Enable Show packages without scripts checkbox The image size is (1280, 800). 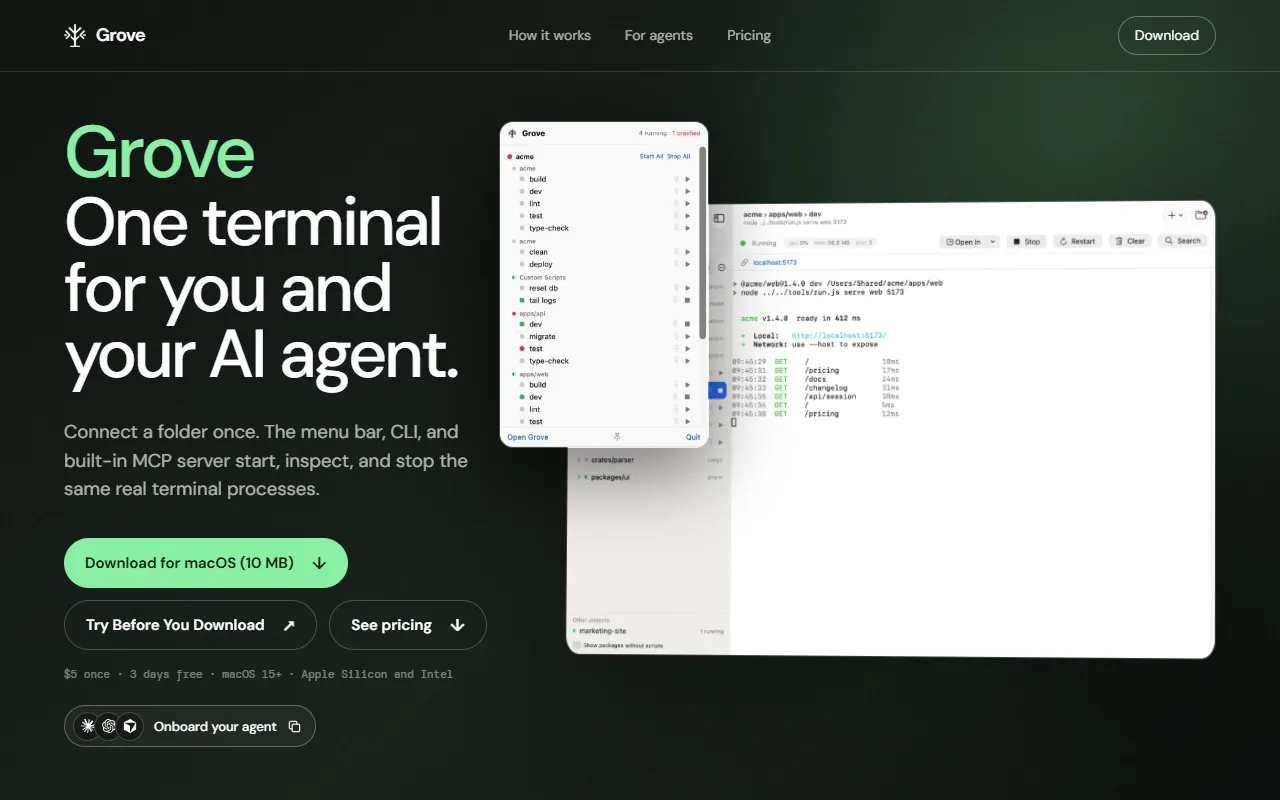click(576, 645)
